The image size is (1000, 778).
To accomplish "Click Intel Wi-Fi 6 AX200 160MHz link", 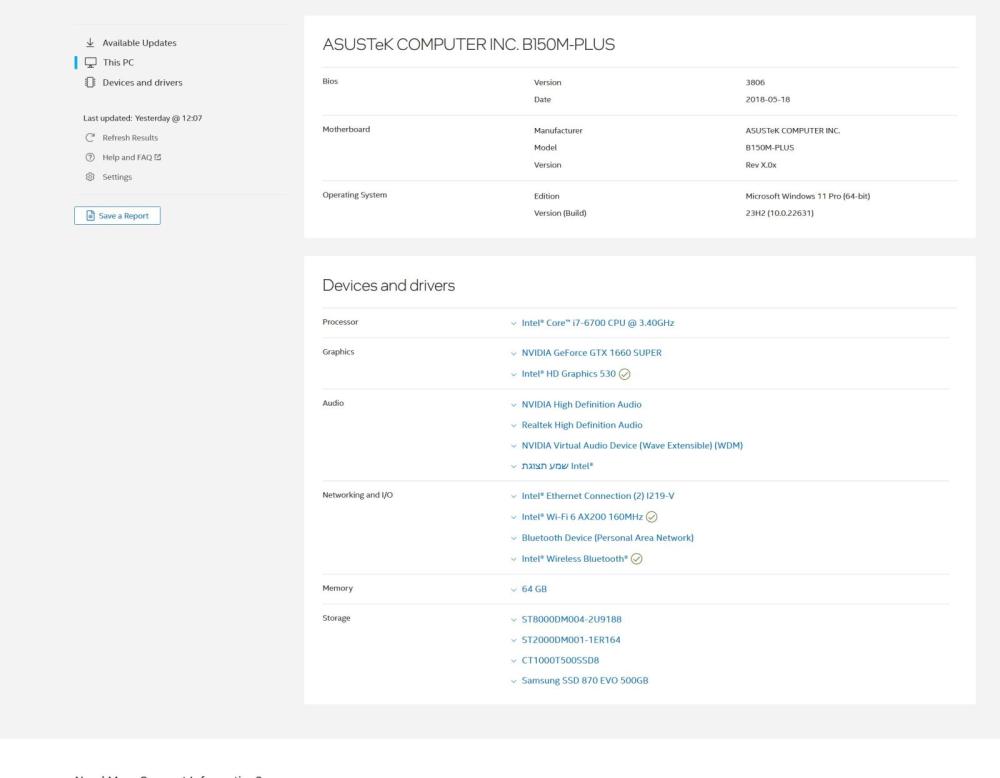I will tap(582, 517).
